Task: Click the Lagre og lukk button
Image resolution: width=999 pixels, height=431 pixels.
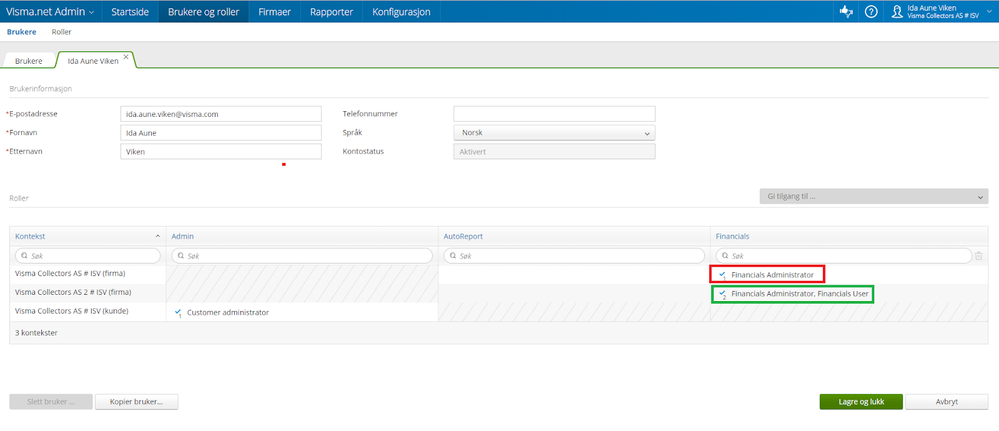Action: [x=861, y=402]
